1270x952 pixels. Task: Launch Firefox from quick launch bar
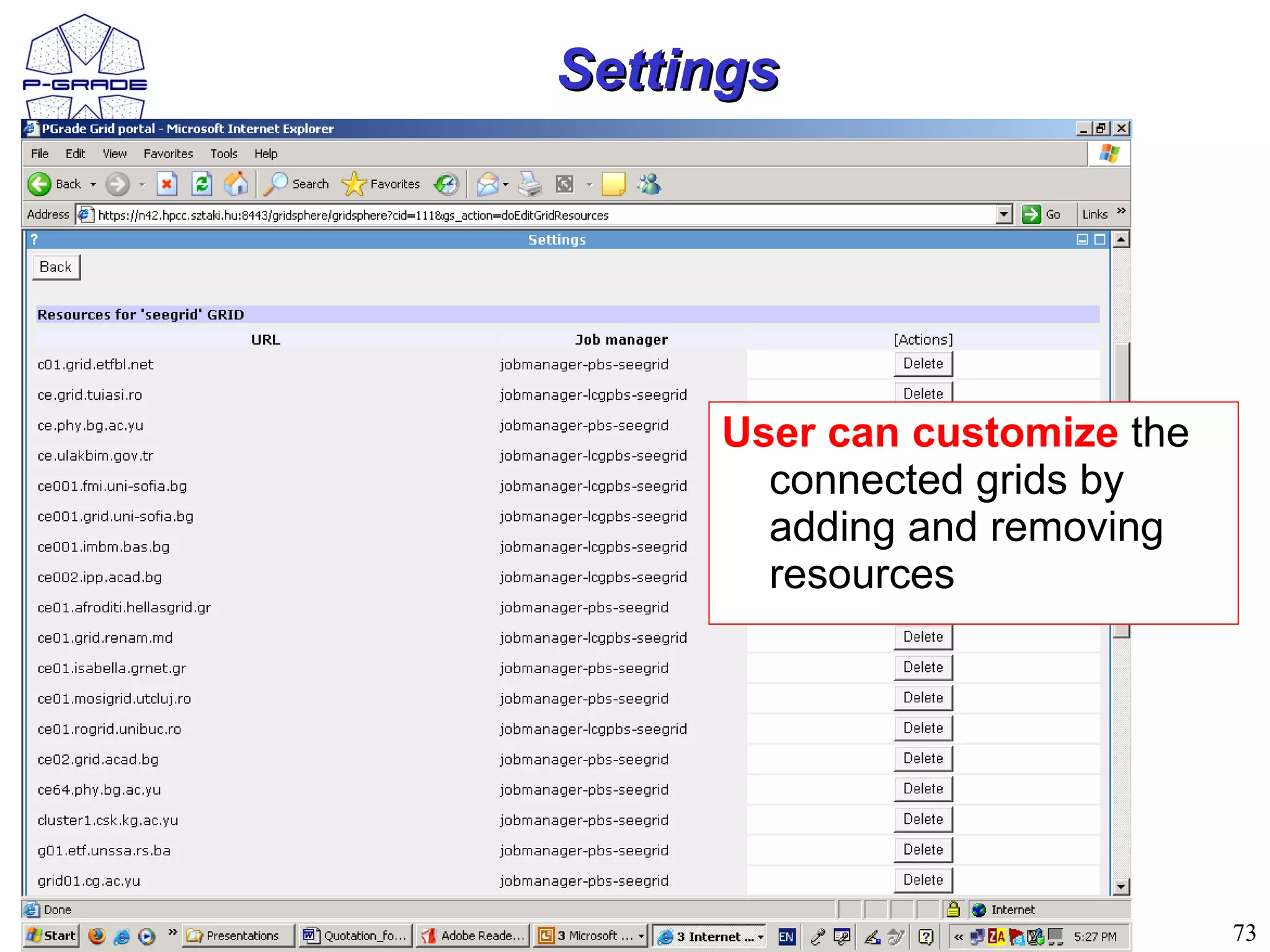pos(97,935)
